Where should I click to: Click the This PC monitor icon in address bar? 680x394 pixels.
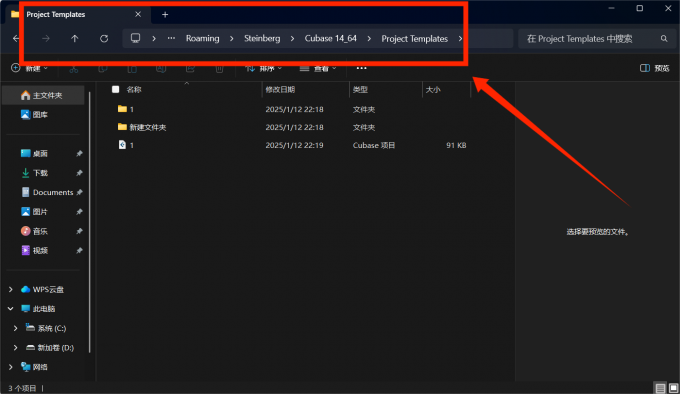point(136,38)
